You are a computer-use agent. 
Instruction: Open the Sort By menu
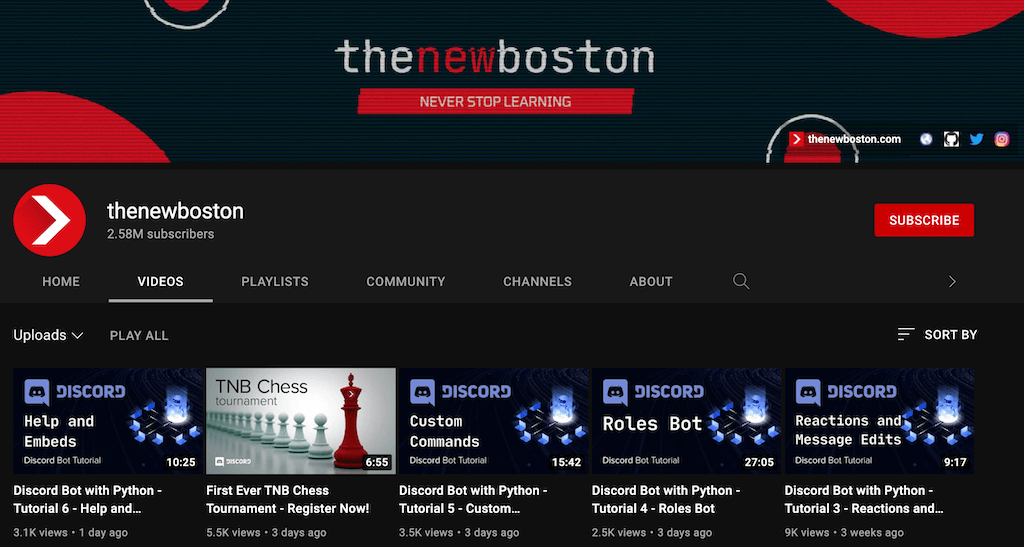(937, 334)
